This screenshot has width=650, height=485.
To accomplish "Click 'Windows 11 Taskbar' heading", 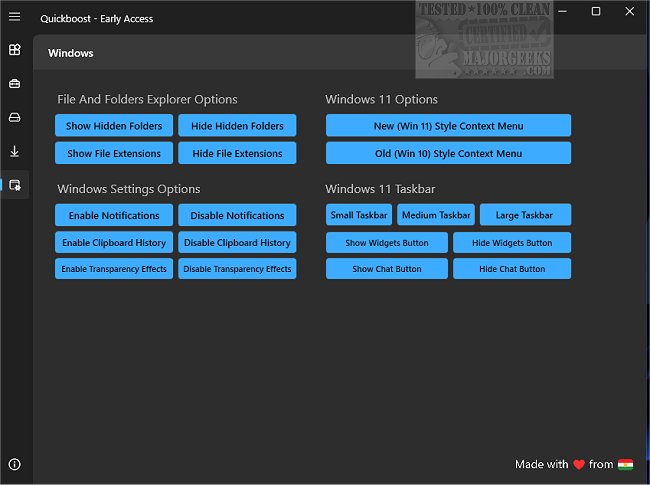I will (380, 189).
